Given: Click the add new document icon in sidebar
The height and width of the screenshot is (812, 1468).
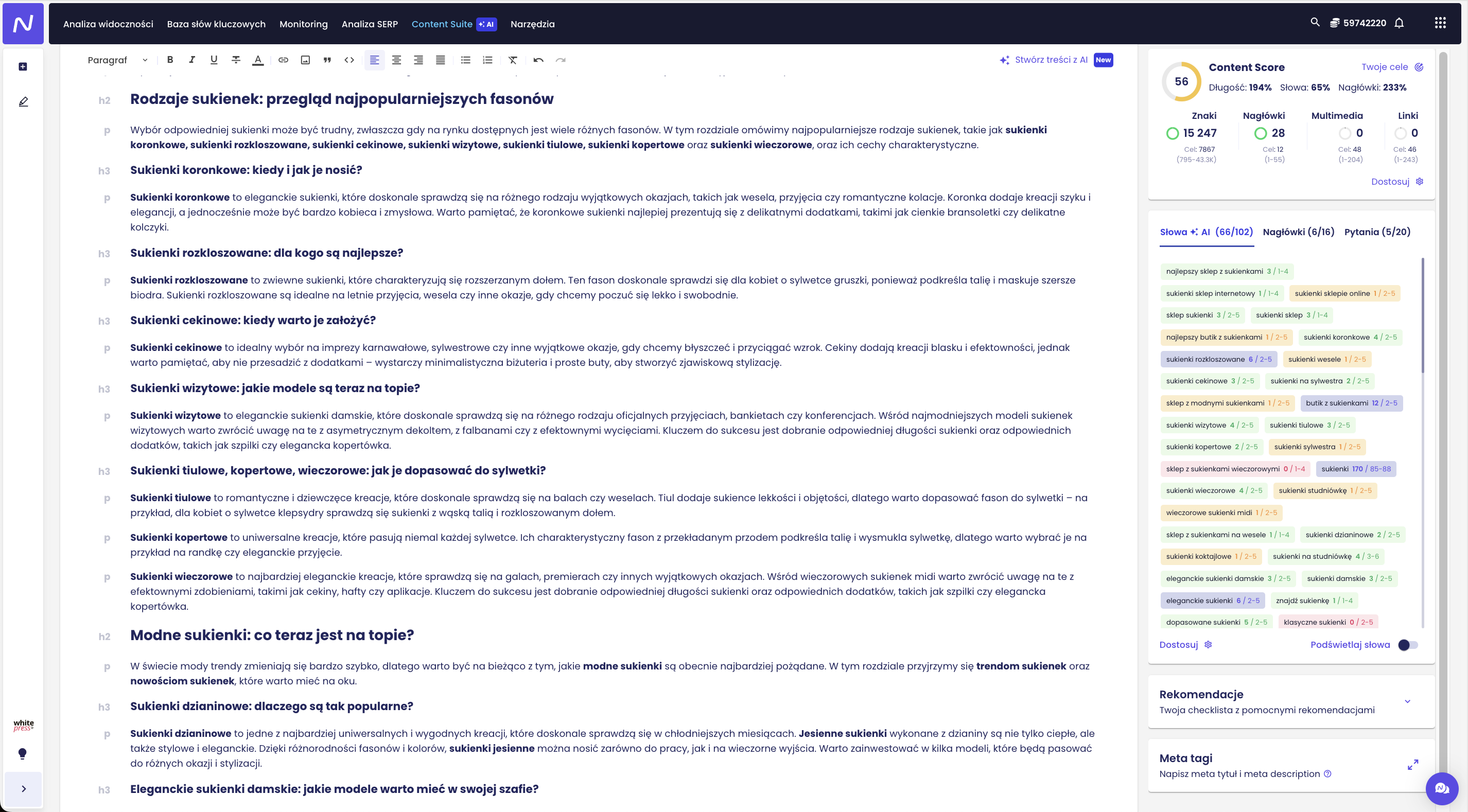Looking at the screenshot, I should 23,67.
